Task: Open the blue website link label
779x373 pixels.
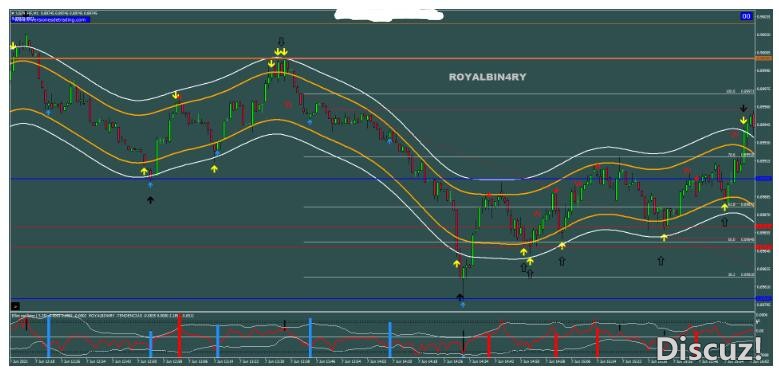Action: 50,19
